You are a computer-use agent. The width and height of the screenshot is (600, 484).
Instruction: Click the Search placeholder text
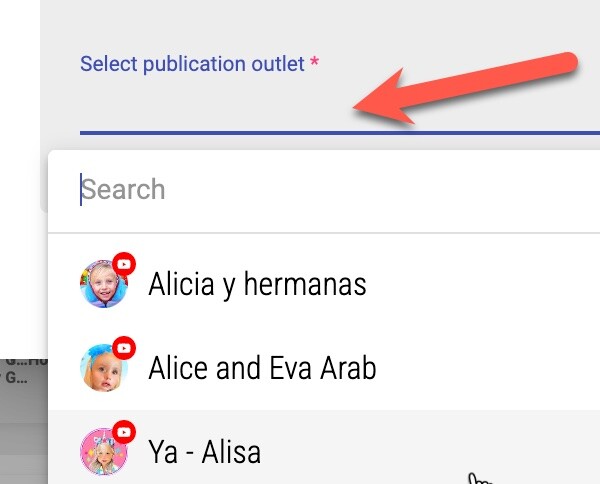coord(124,189)
